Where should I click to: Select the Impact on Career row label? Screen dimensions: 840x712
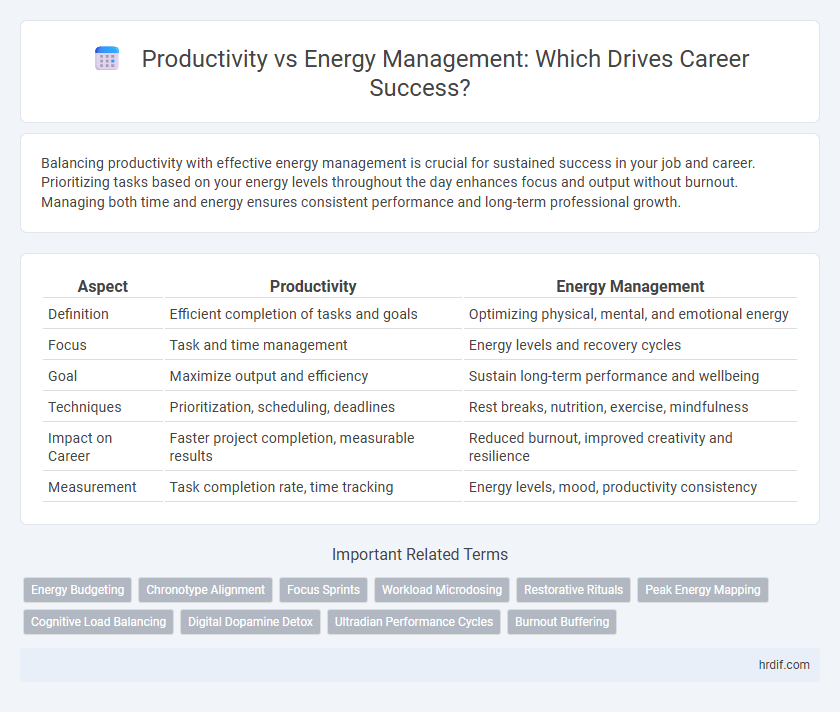[x=80, y=447]
